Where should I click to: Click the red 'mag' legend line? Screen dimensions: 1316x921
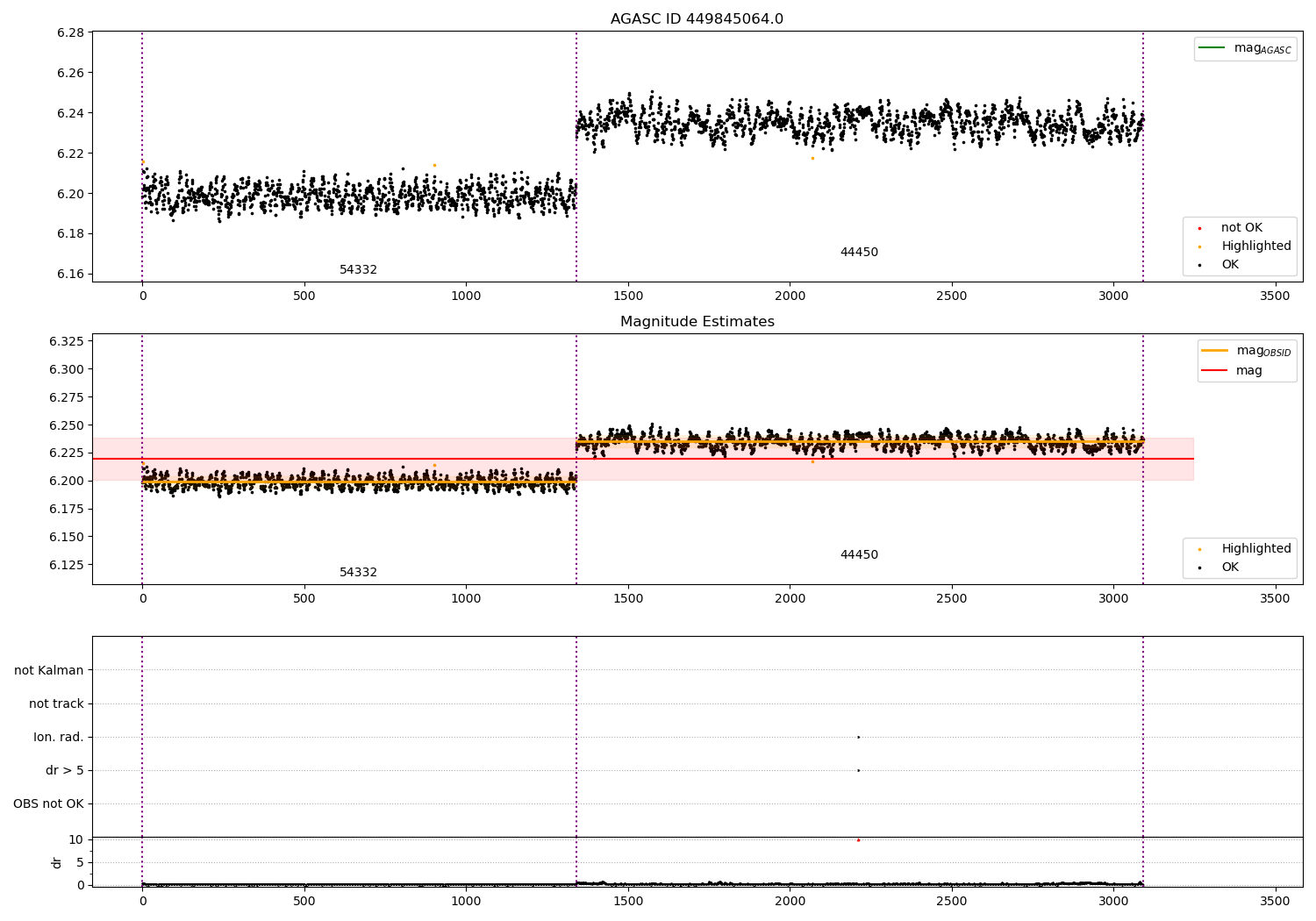tap(1215, 371)
